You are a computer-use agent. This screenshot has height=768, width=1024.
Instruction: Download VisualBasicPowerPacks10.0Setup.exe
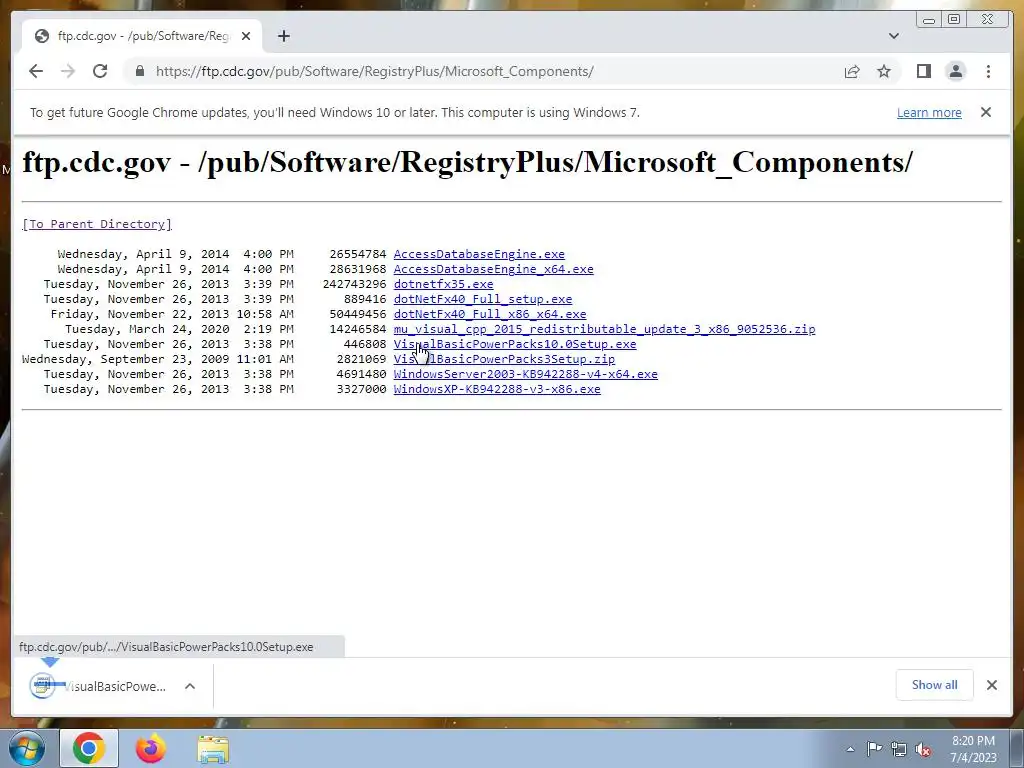click(515, 344)
